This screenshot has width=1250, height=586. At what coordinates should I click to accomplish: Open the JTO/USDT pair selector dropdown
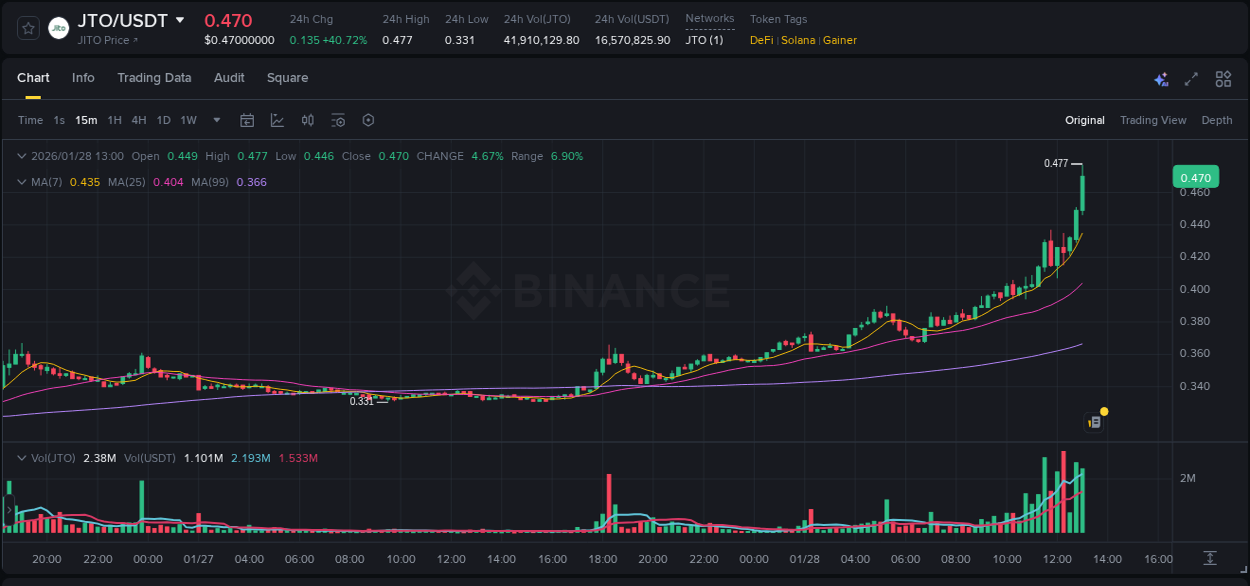[x=178, y=18]
